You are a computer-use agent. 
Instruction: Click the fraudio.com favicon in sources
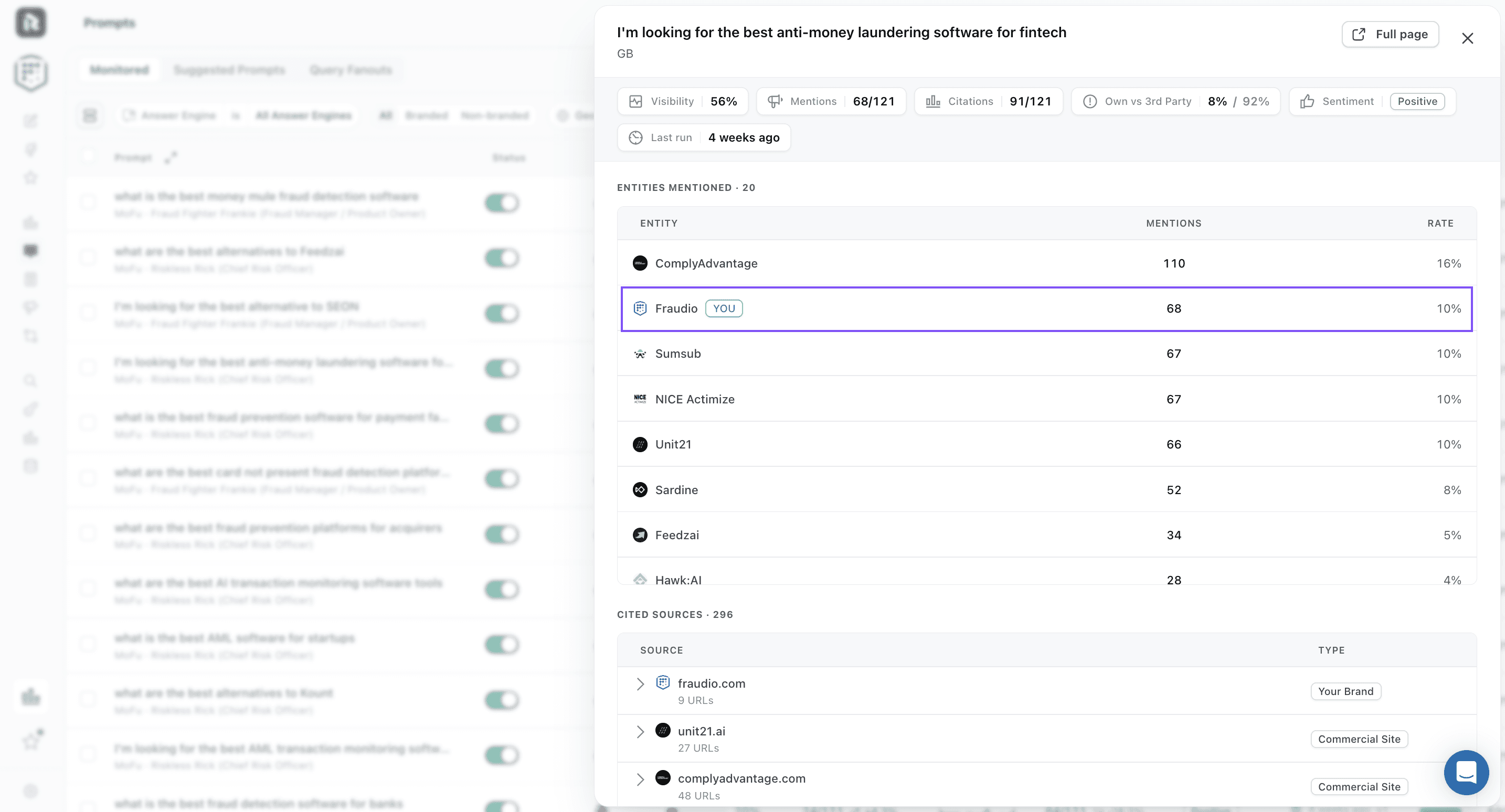pyautogui.click(x=663, y=682)
